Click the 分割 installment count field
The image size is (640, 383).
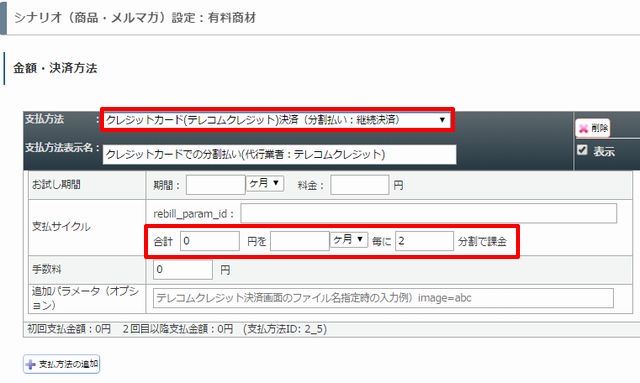coord(424,241)
